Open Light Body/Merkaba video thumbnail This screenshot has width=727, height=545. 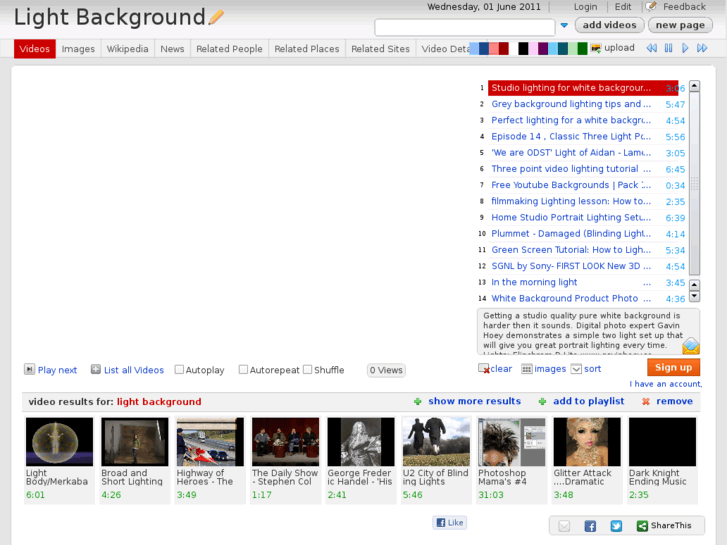click(x=59, y=442)
